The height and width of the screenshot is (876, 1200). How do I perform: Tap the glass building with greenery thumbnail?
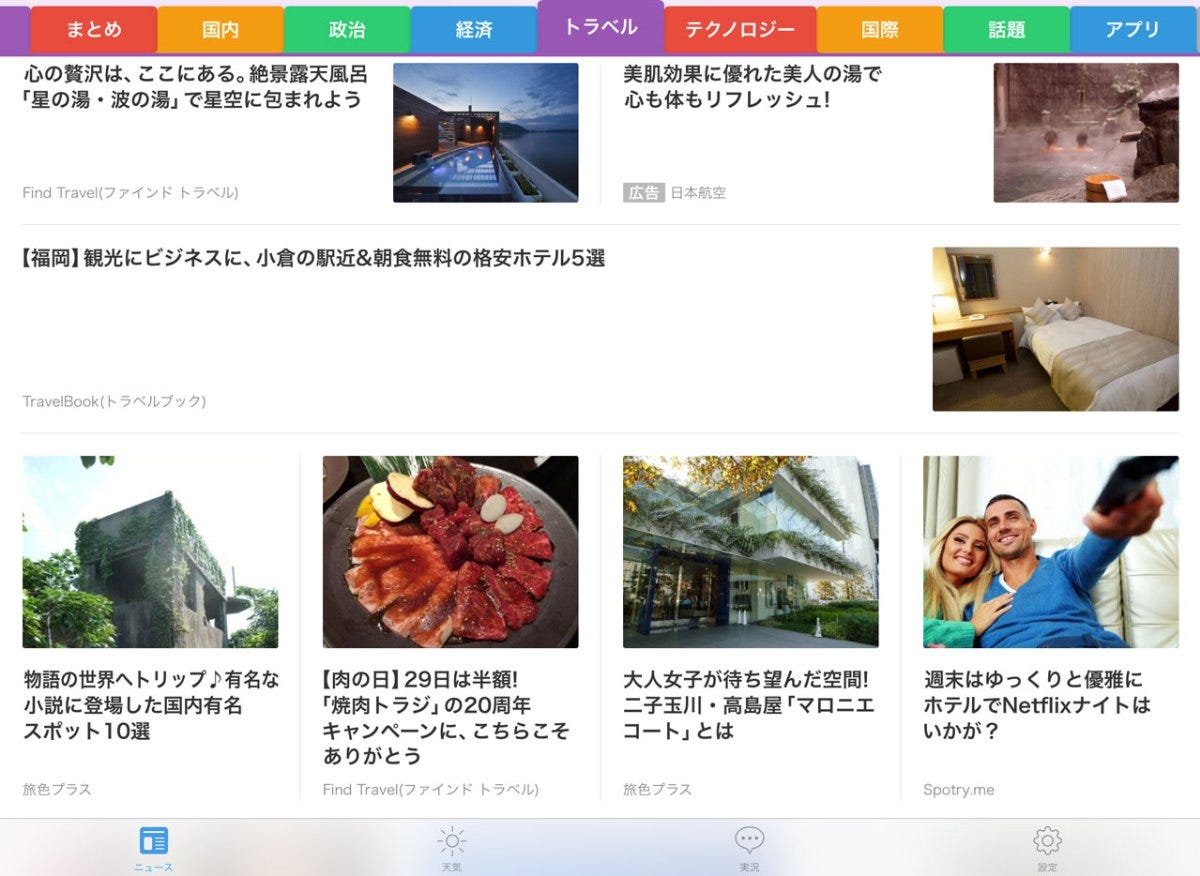[751, 552]
